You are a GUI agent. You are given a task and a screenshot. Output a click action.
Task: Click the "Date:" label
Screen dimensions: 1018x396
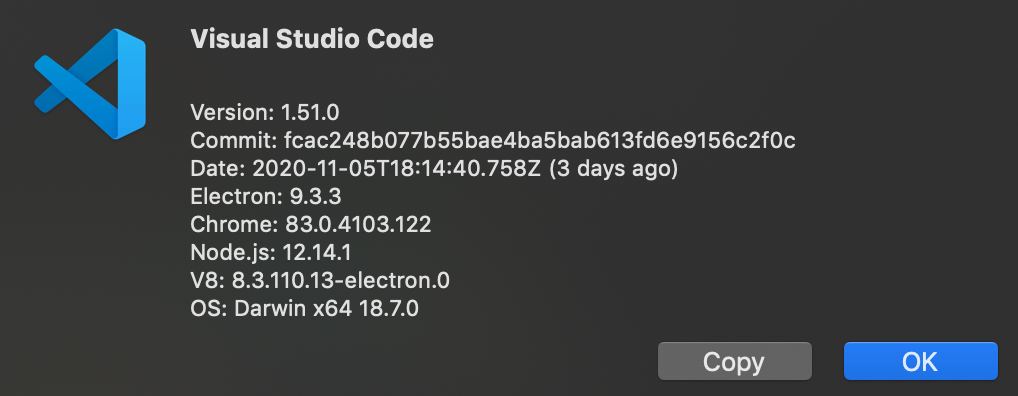[x=218, y=169]
